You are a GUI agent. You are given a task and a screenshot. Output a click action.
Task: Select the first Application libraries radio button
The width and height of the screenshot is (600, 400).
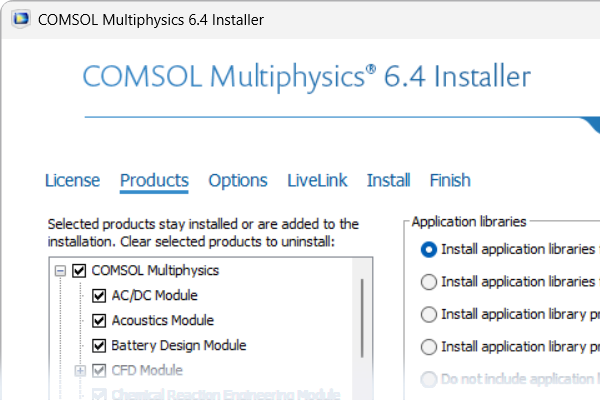point(429,249)
